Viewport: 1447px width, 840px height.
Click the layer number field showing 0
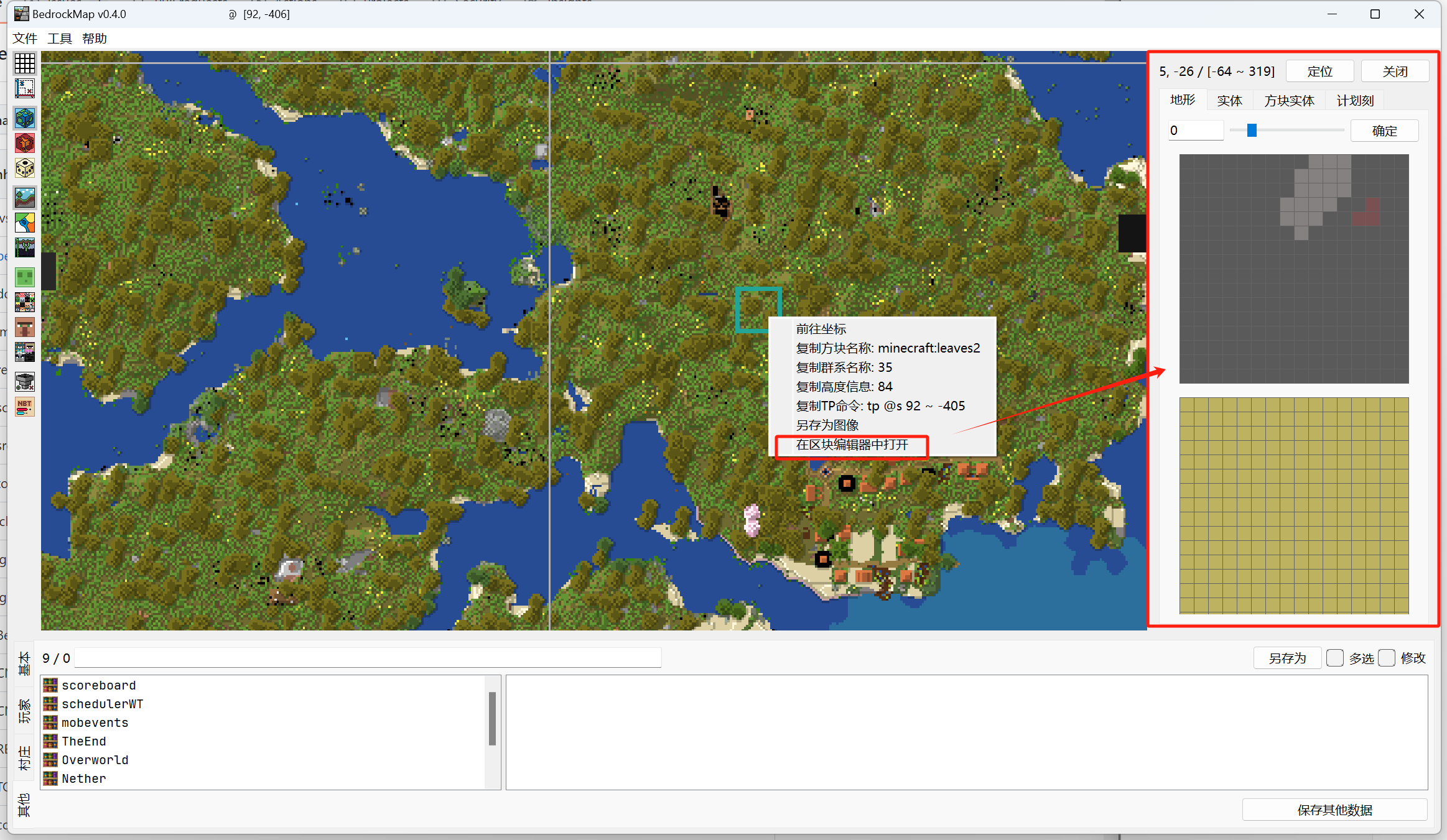tap(1196, 131)
